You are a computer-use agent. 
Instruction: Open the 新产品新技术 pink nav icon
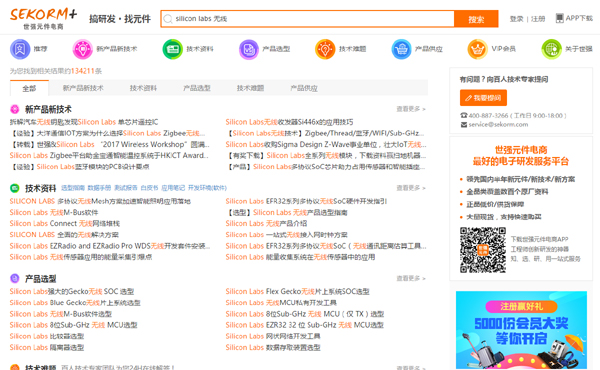(83, 49)
